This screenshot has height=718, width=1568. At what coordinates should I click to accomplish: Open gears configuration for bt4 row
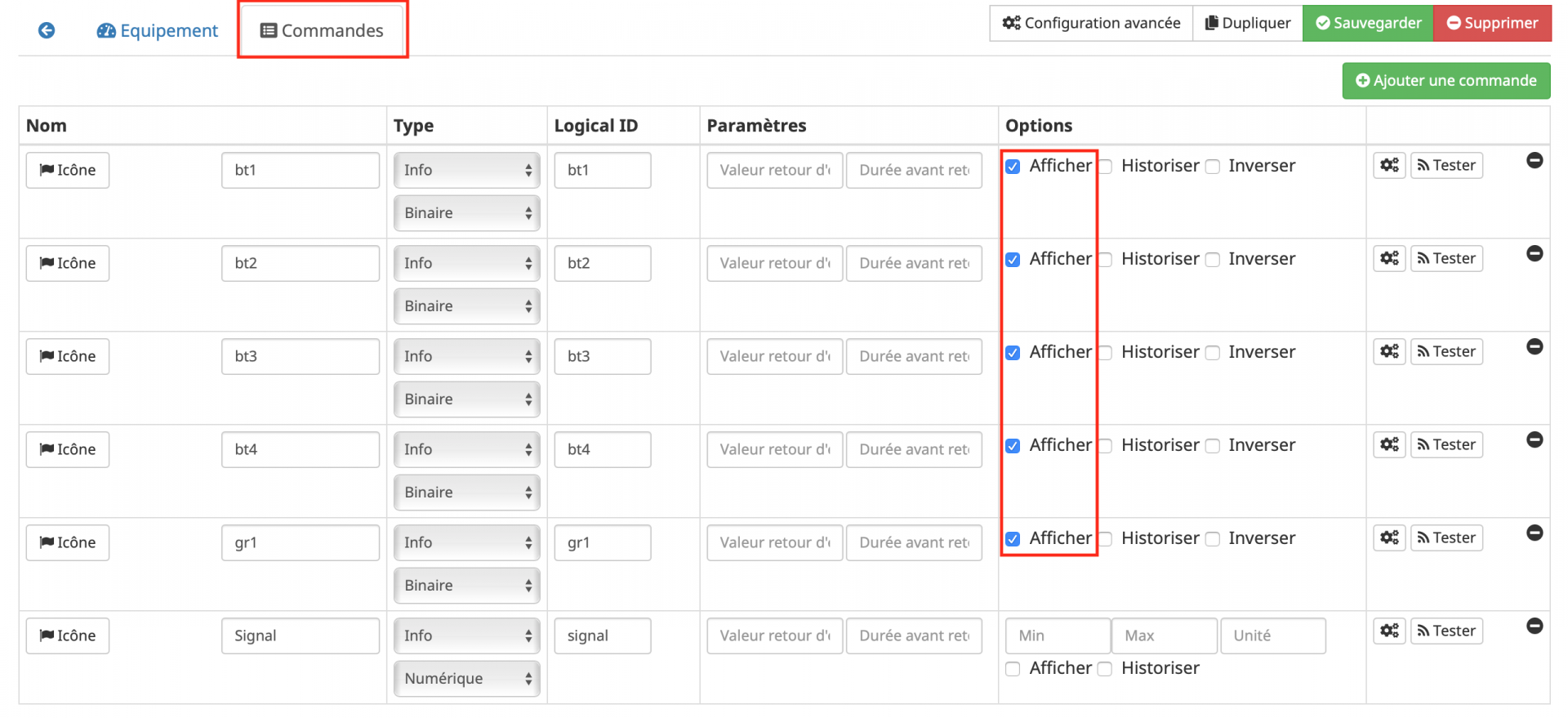click(1388, 445)
